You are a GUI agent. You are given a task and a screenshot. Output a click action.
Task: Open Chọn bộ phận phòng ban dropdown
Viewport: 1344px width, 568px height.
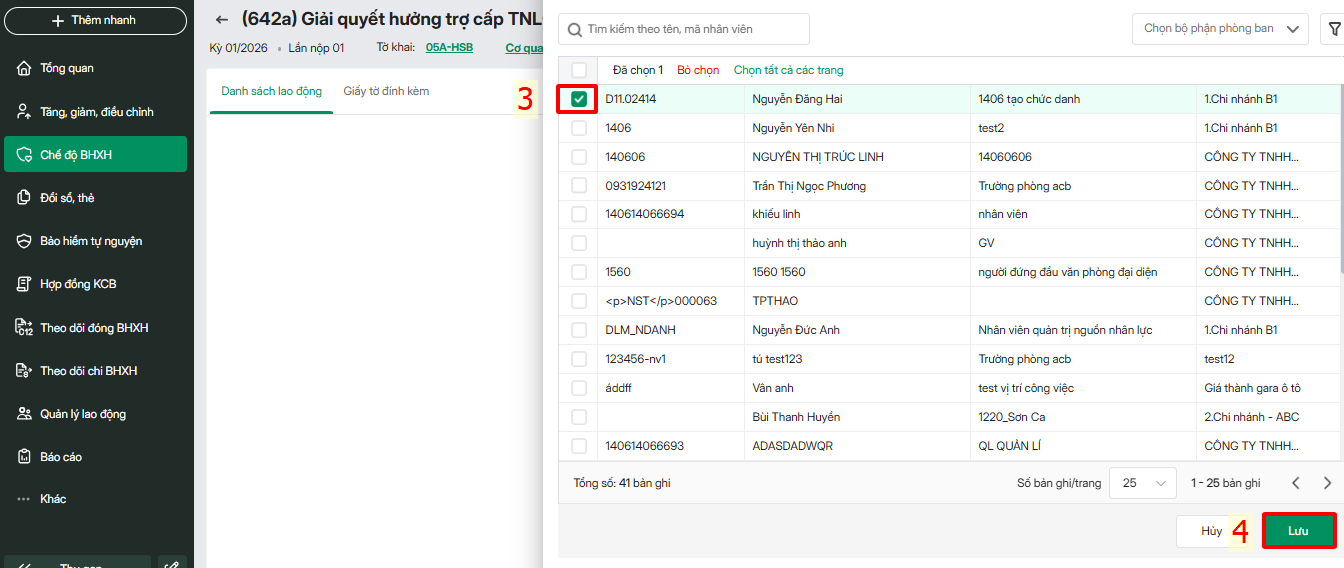tap(1220, 29)
